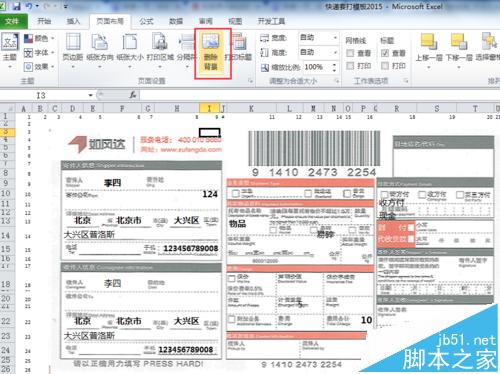Image resolution: width=500 pixels, height=374 pixels.
Task: Expand the quick access toolbar customize arrow
Action: [x=66, y=6]
